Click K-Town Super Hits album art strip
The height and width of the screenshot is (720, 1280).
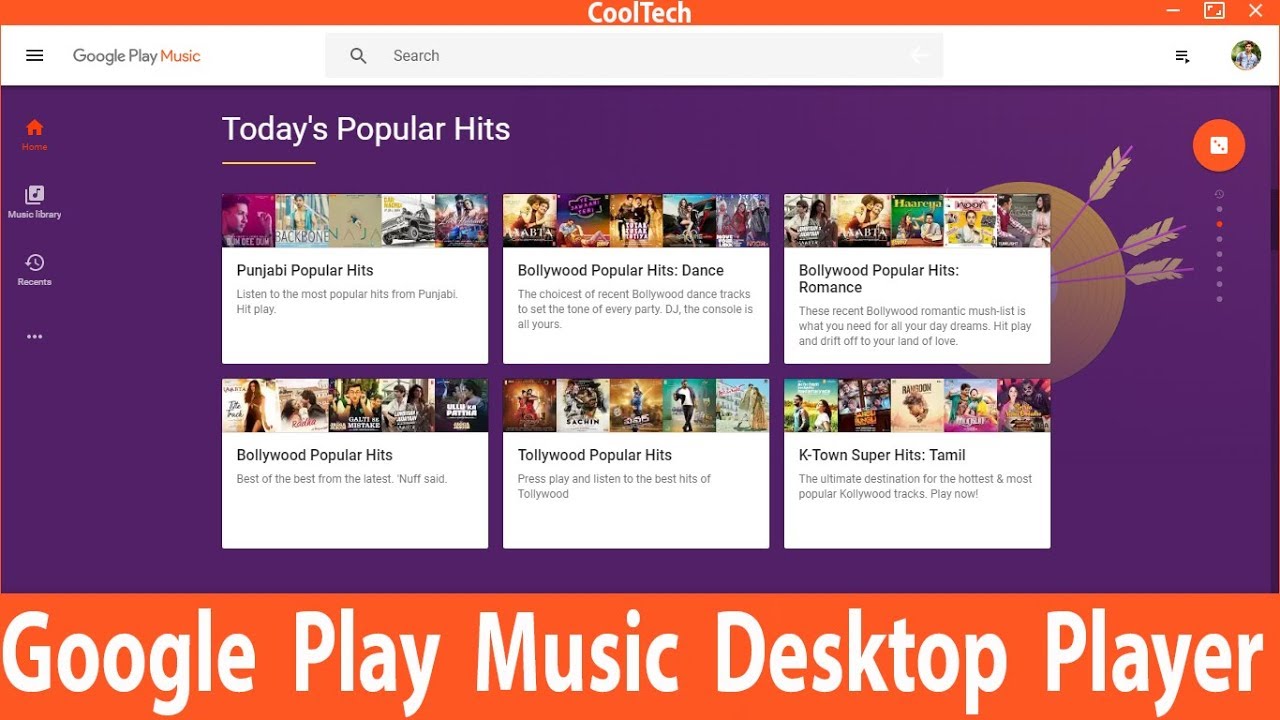(917, 405)
